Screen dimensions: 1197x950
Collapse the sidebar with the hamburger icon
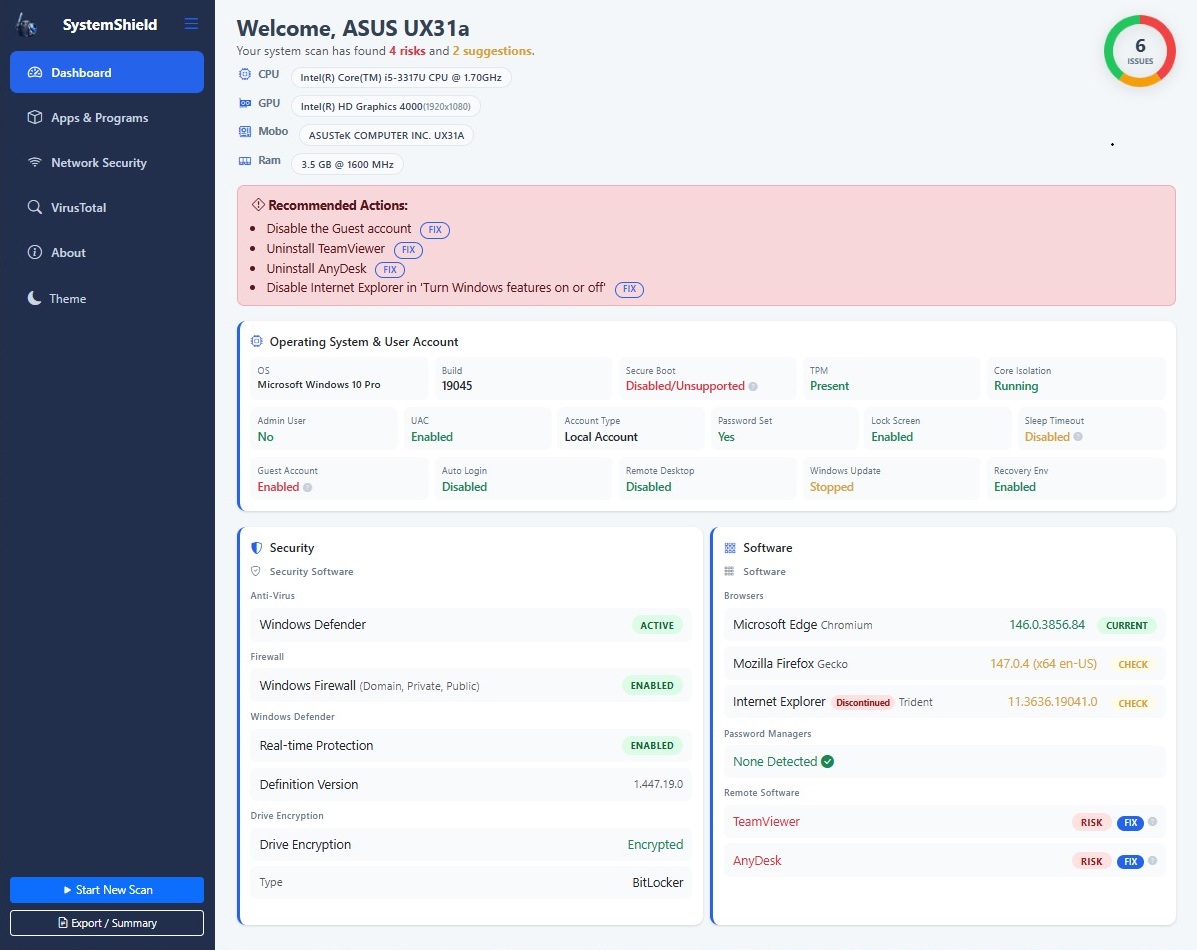pos(191,23)
